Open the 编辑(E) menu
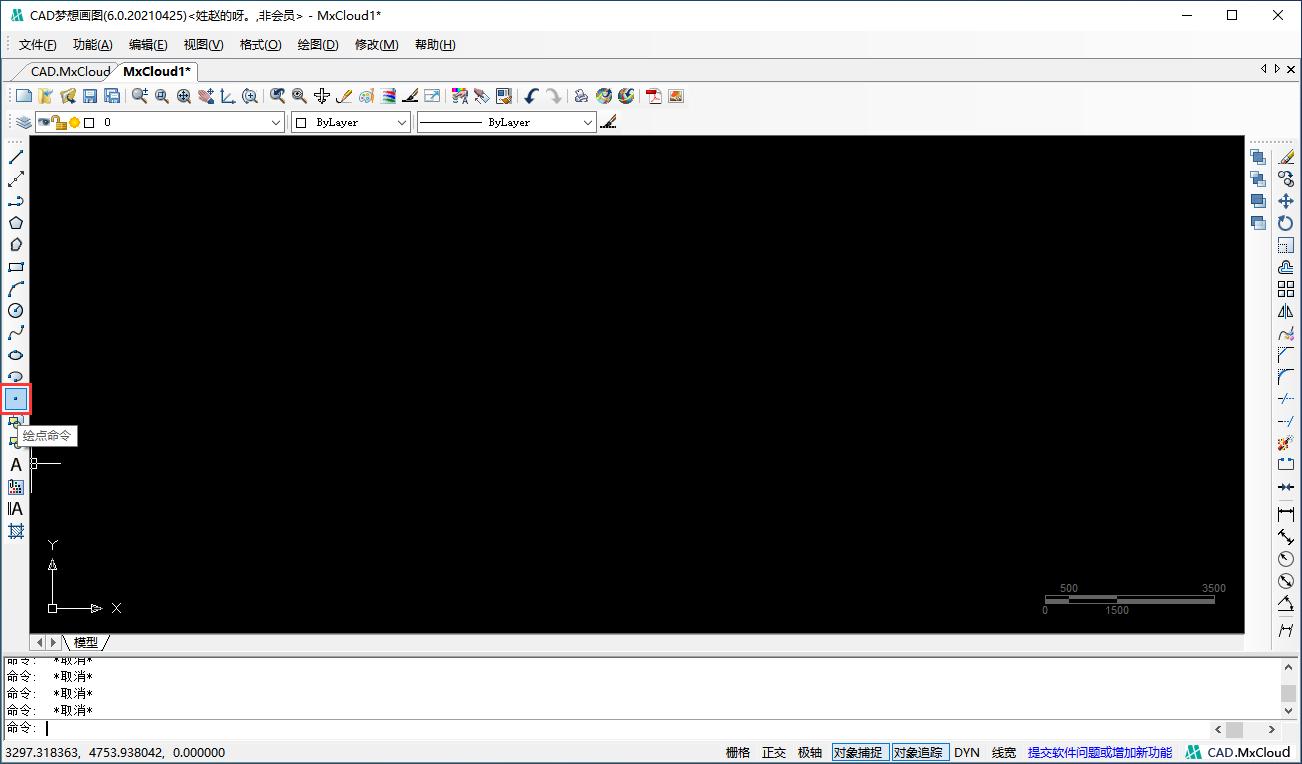Screen dimensions: 1302x764 pyautogui.click(x=148, y=45)
